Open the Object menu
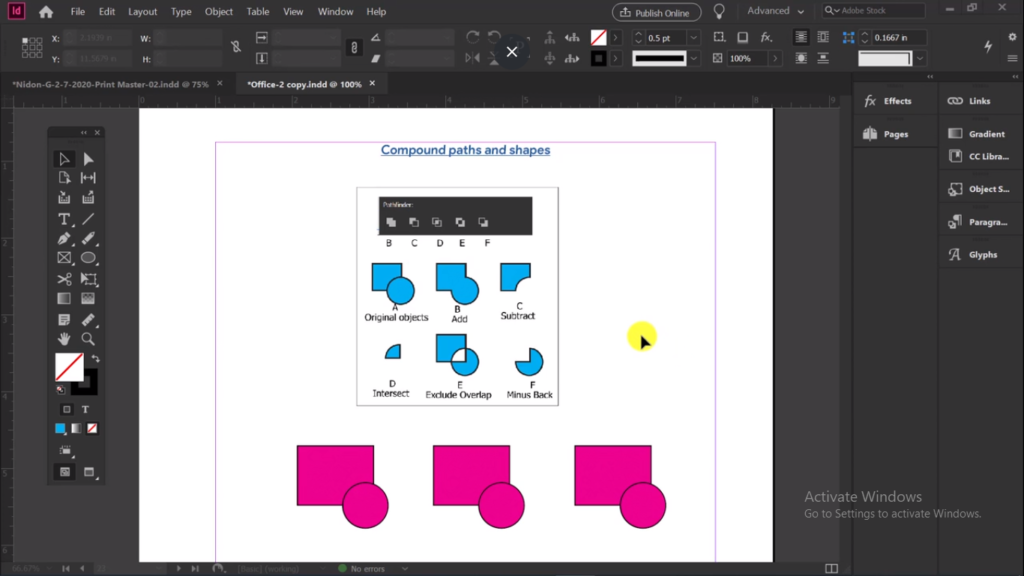The height and width of the screenshot is (576, 1024). 219,12
